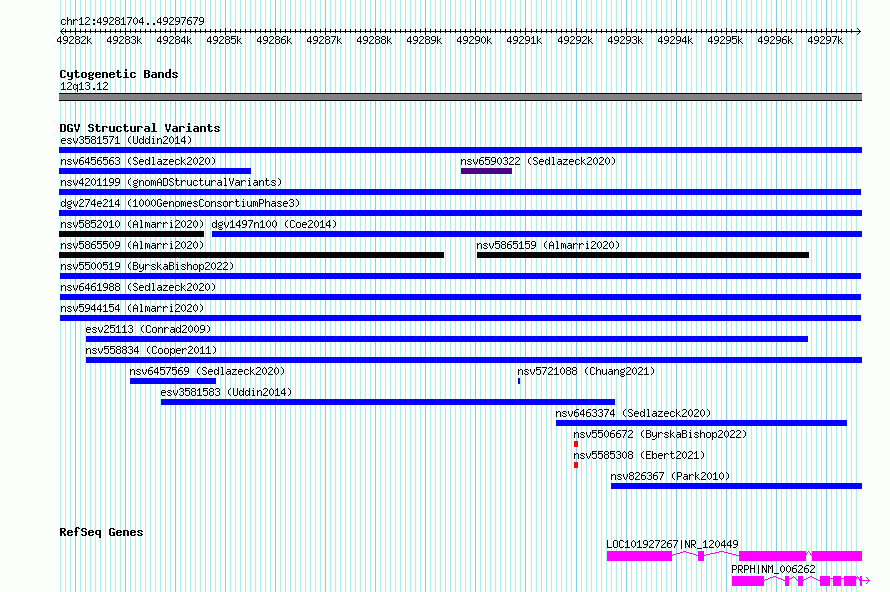This screenshot has width=890, height=592.
Task: Click the purple nsv6590322 variant bar
Action: [x=486, y=171]
